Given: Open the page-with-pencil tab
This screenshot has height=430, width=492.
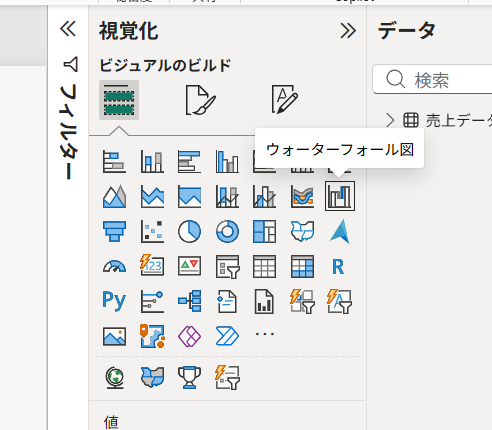Looking at the screenshot, I should pyautogui.click(x=284, y=99).
